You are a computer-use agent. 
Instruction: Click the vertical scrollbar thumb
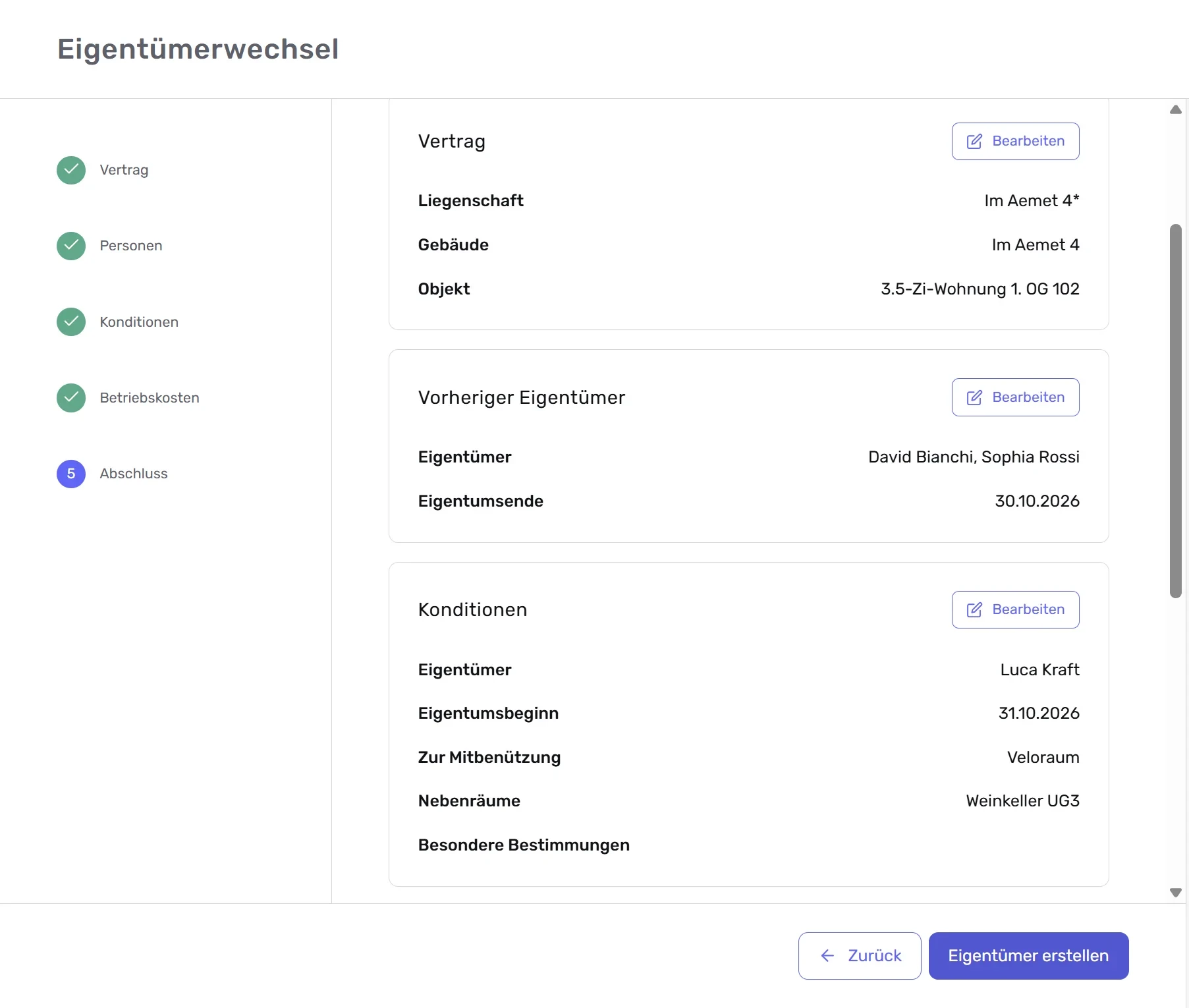click(1175, 411)
